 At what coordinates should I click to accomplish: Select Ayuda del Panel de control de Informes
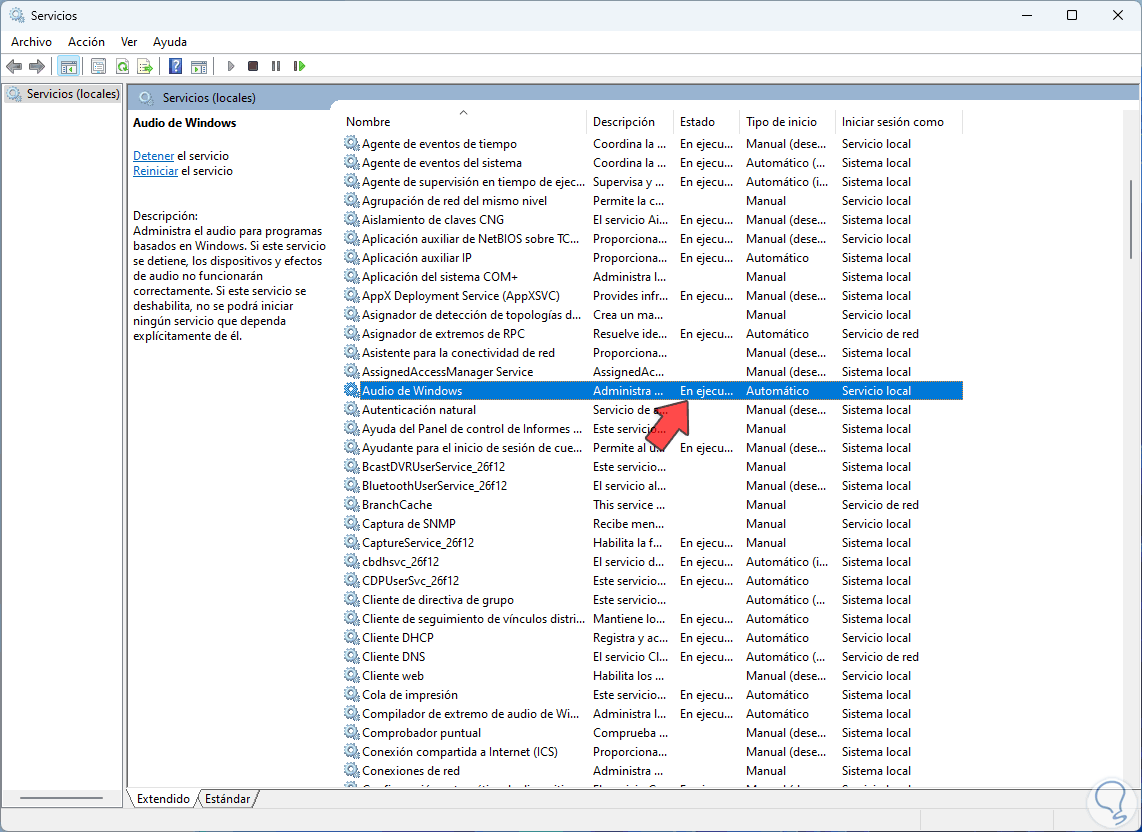472,428
